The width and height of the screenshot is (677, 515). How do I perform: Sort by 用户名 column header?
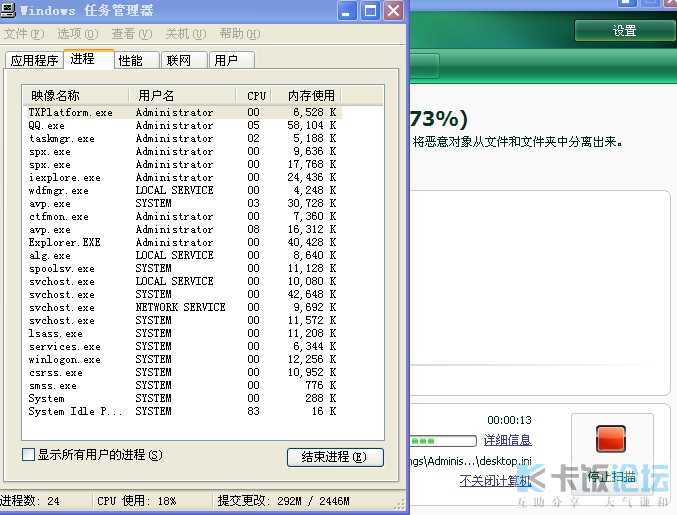click(x=182, y=95)
